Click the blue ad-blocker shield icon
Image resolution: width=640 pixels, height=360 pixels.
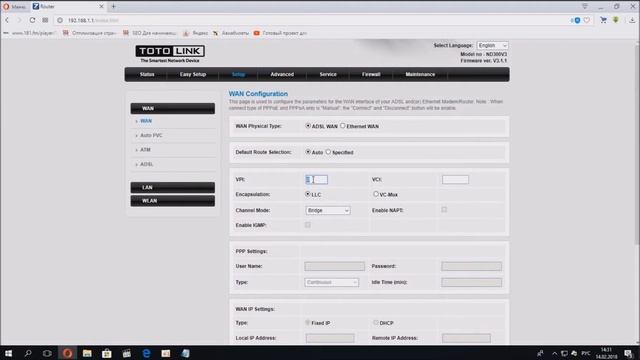click(577, 20)
